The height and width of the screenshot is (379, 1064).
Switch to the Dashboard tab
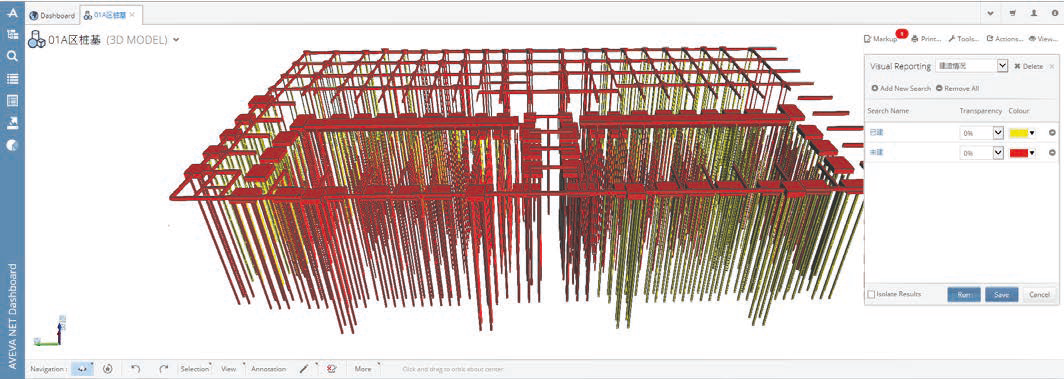[x=52, y=15]
